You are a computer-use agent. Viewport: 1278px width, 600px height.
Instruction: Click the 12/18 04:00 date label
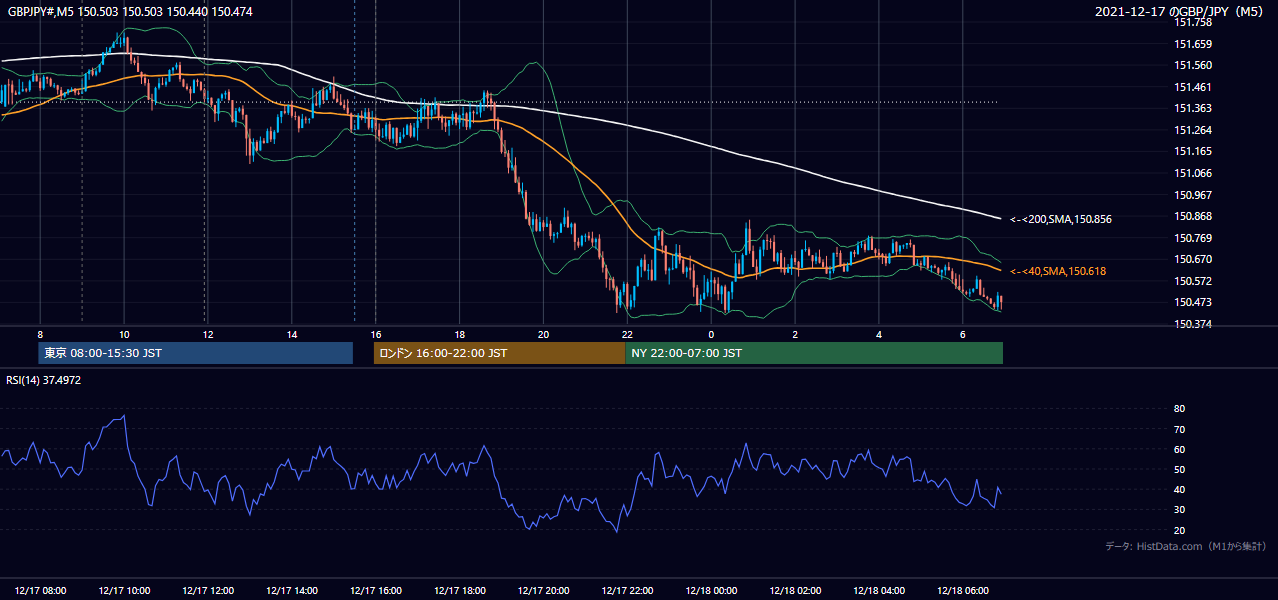pos(879,590)
